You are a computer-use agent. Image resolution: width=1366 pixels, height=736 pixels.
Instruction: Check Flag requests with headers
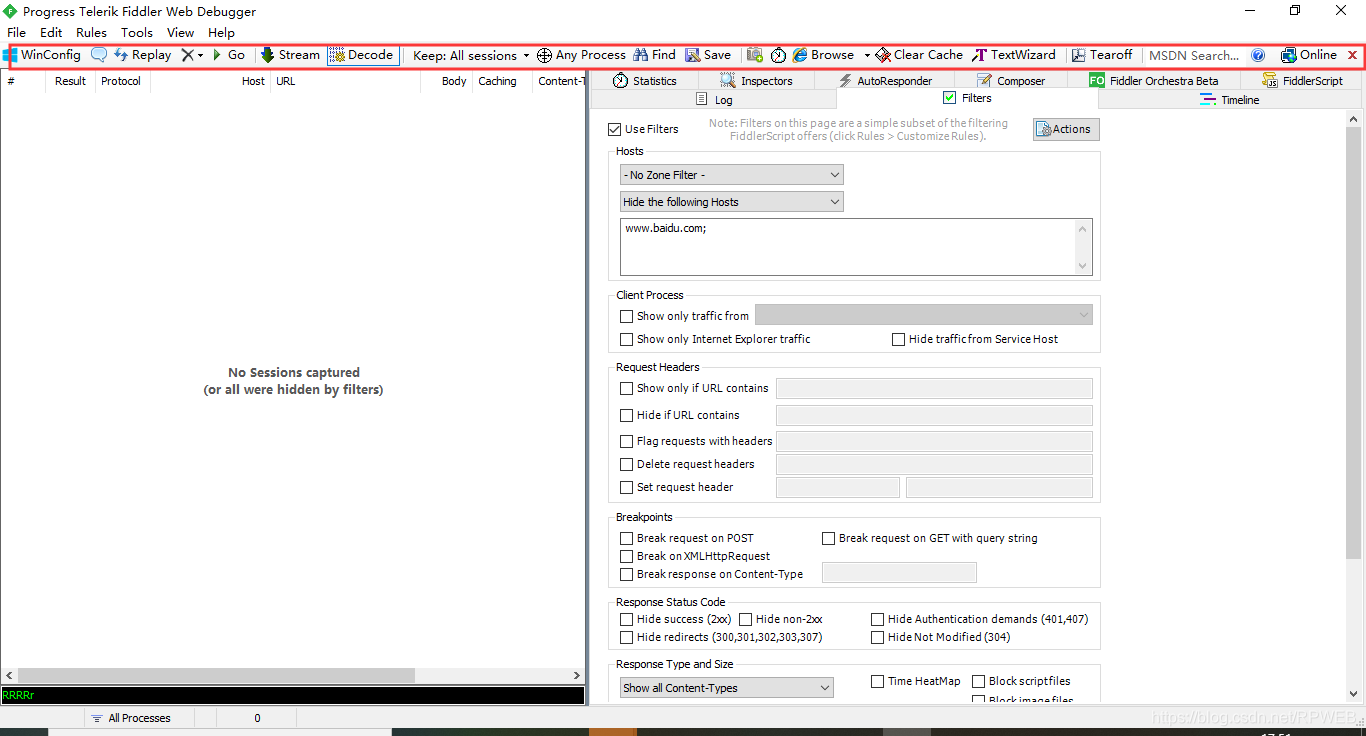pyautogui.click(x=627, y=441)
